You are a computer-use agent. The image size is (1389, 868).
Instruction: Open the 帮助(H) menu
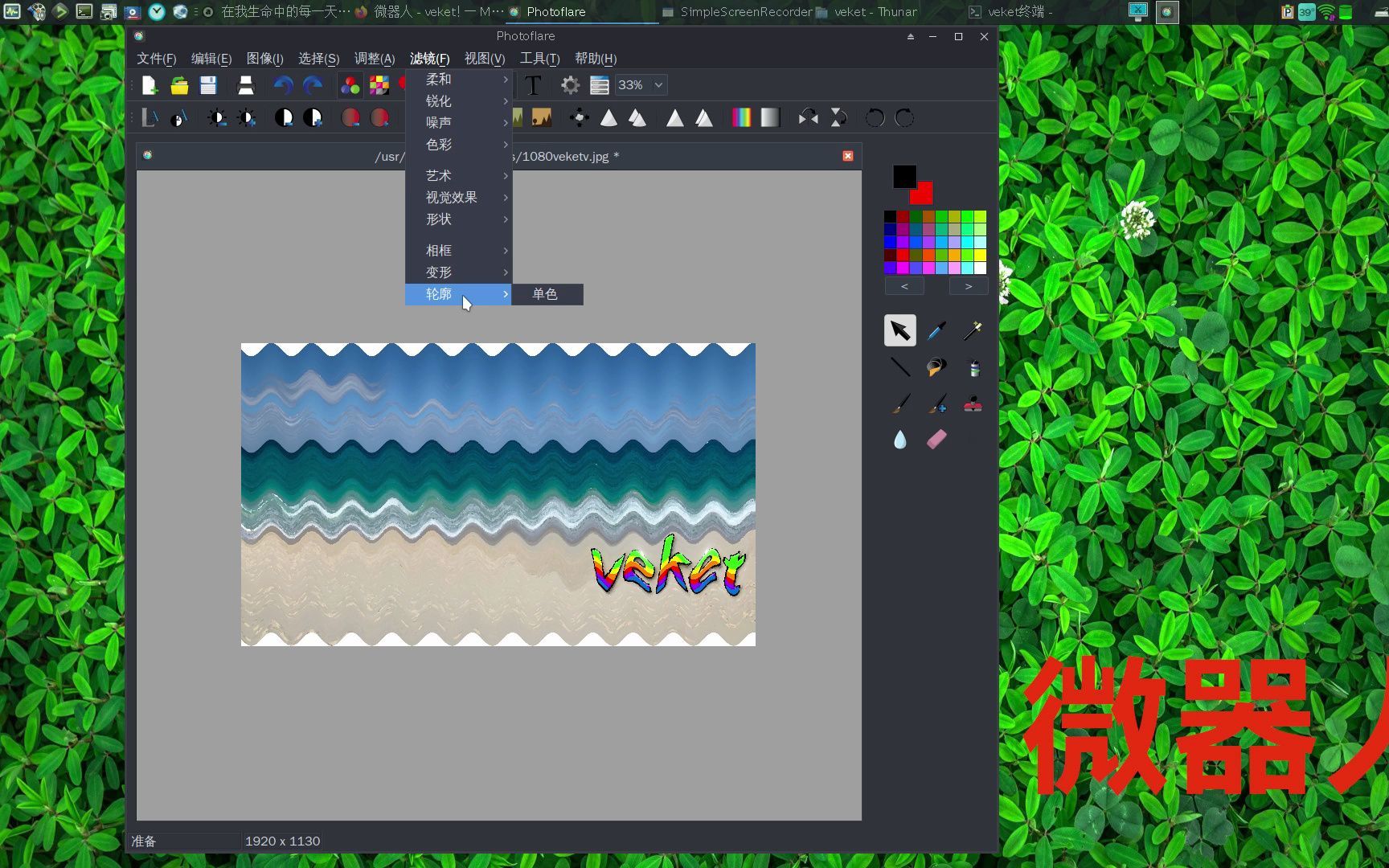pyautogui.click(x=596, y=59)
